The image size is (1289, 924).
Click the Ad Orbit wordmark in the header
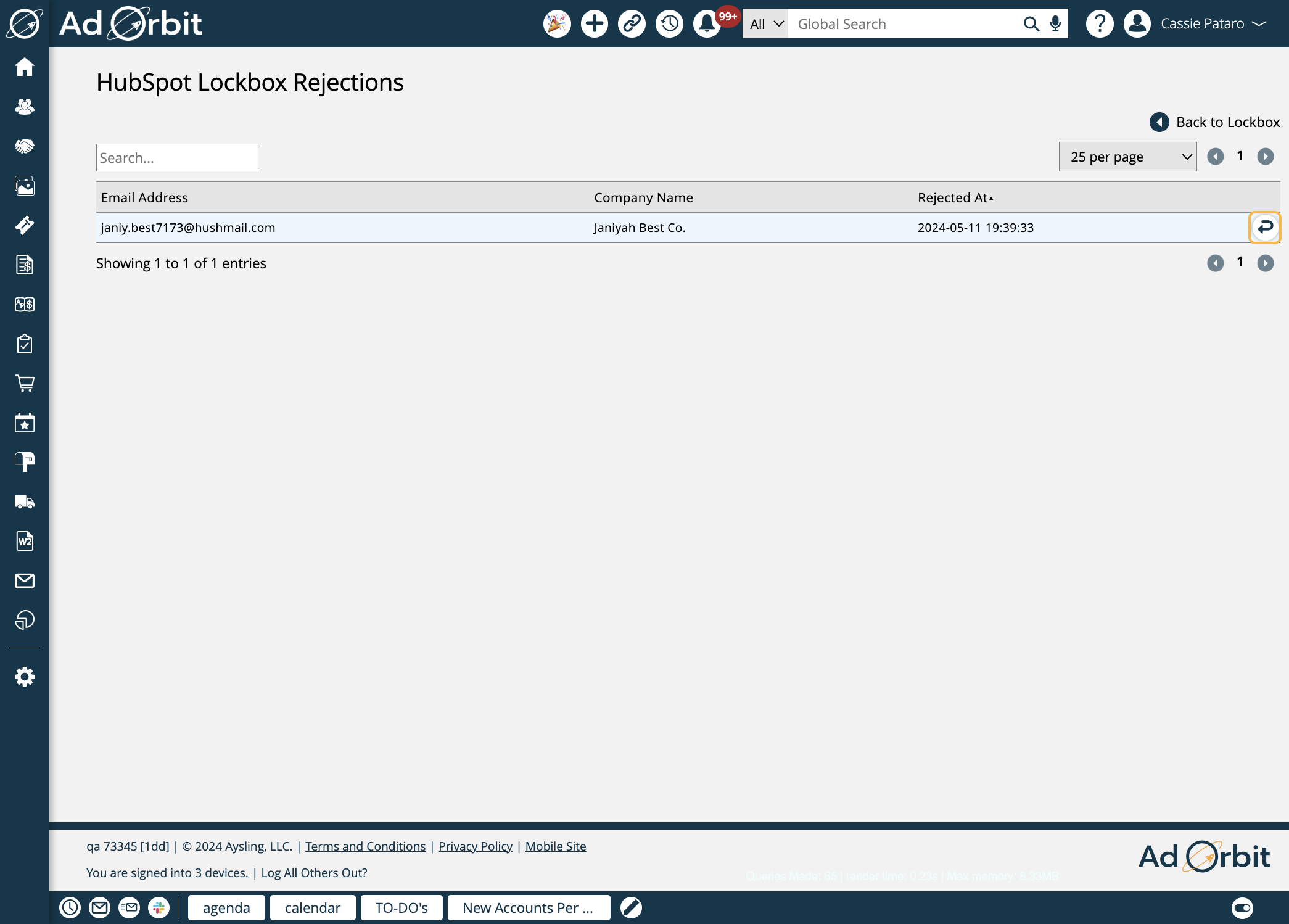(131, 24)
